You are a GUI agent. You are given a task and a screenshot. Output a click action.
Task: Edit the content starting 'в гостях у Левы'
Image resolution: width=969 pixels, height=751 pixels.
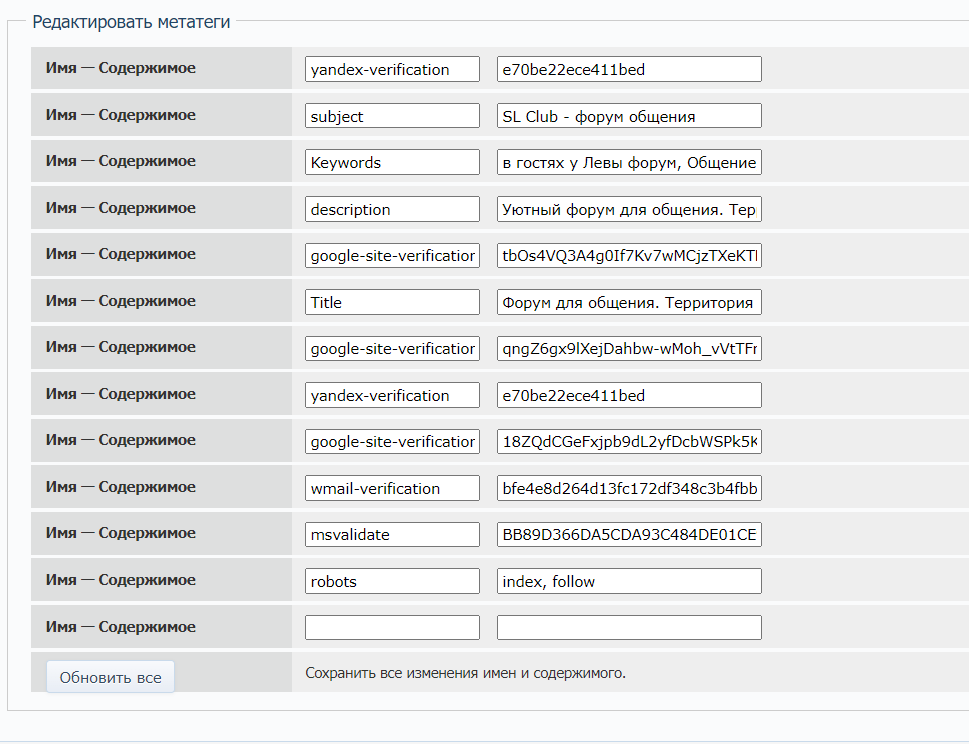click(629, 162)
